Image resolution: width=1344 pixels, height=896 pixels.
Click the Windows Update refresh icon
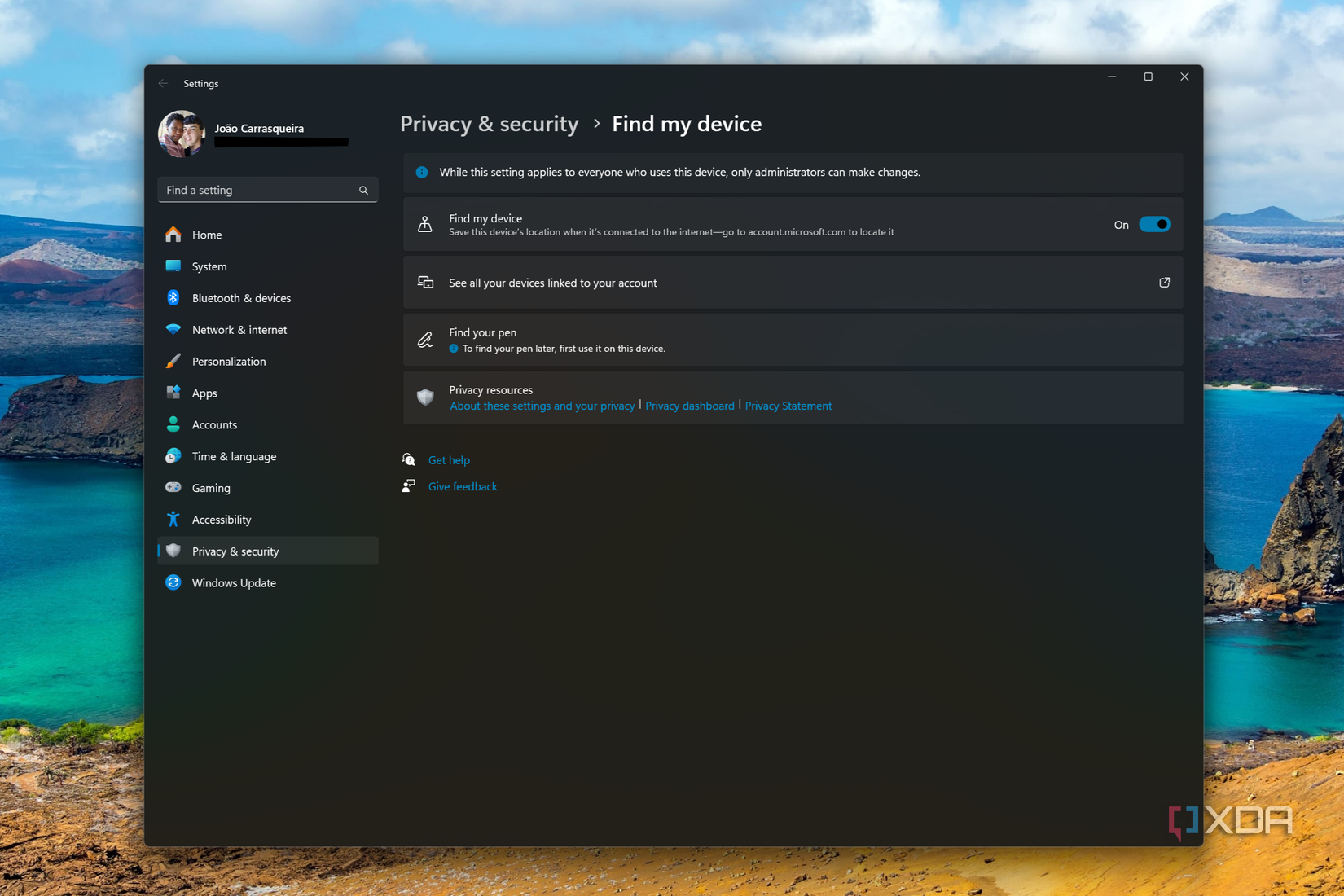coord(173,582)
